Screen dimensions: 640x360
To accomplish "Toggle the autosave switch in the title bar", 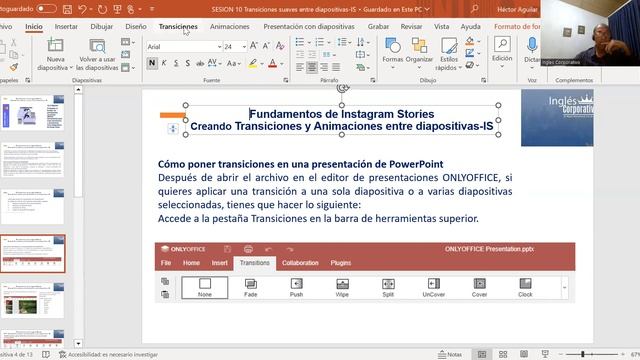I will [x=46, y=9].
